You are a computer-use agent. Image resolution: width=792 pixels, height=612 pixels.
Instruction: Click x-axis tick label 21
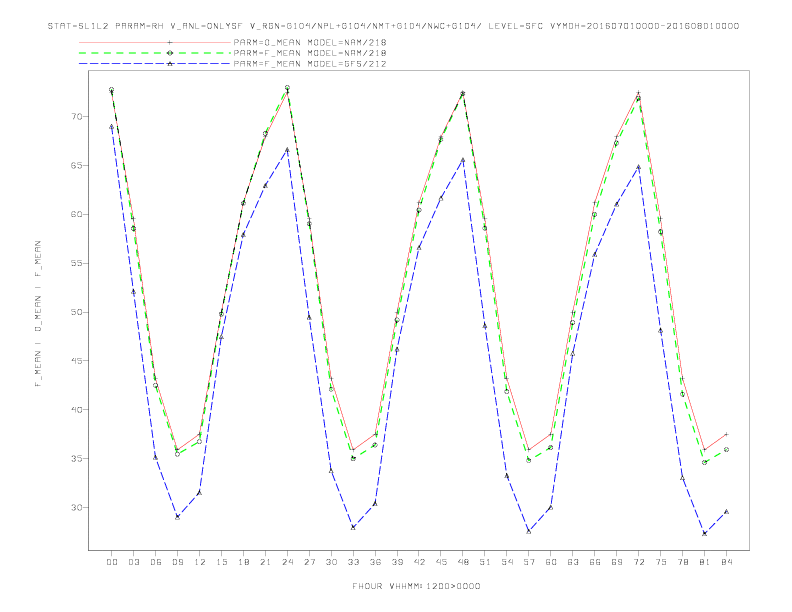265,562
